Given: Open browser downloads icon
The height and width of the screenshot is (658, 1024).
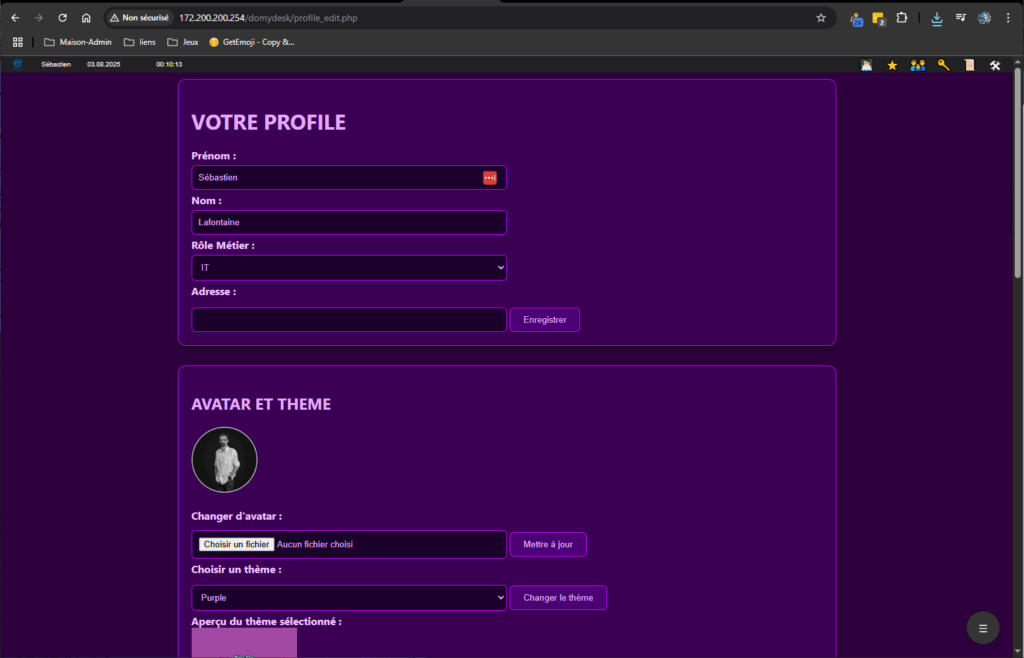Looking at the screenshot, I should pos(936,18).
